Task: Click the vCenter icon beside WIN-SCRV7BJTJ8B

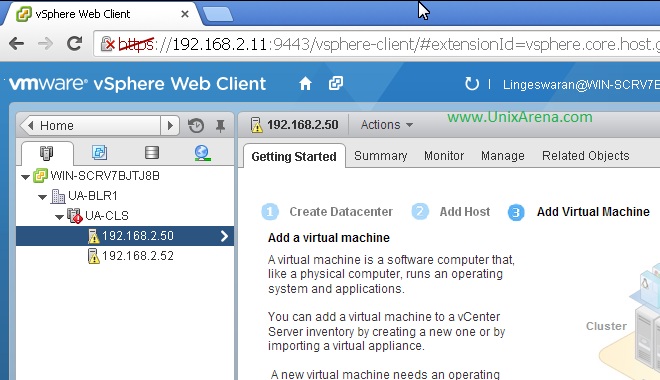Action: pyautogui.click(x=40, y=175)
